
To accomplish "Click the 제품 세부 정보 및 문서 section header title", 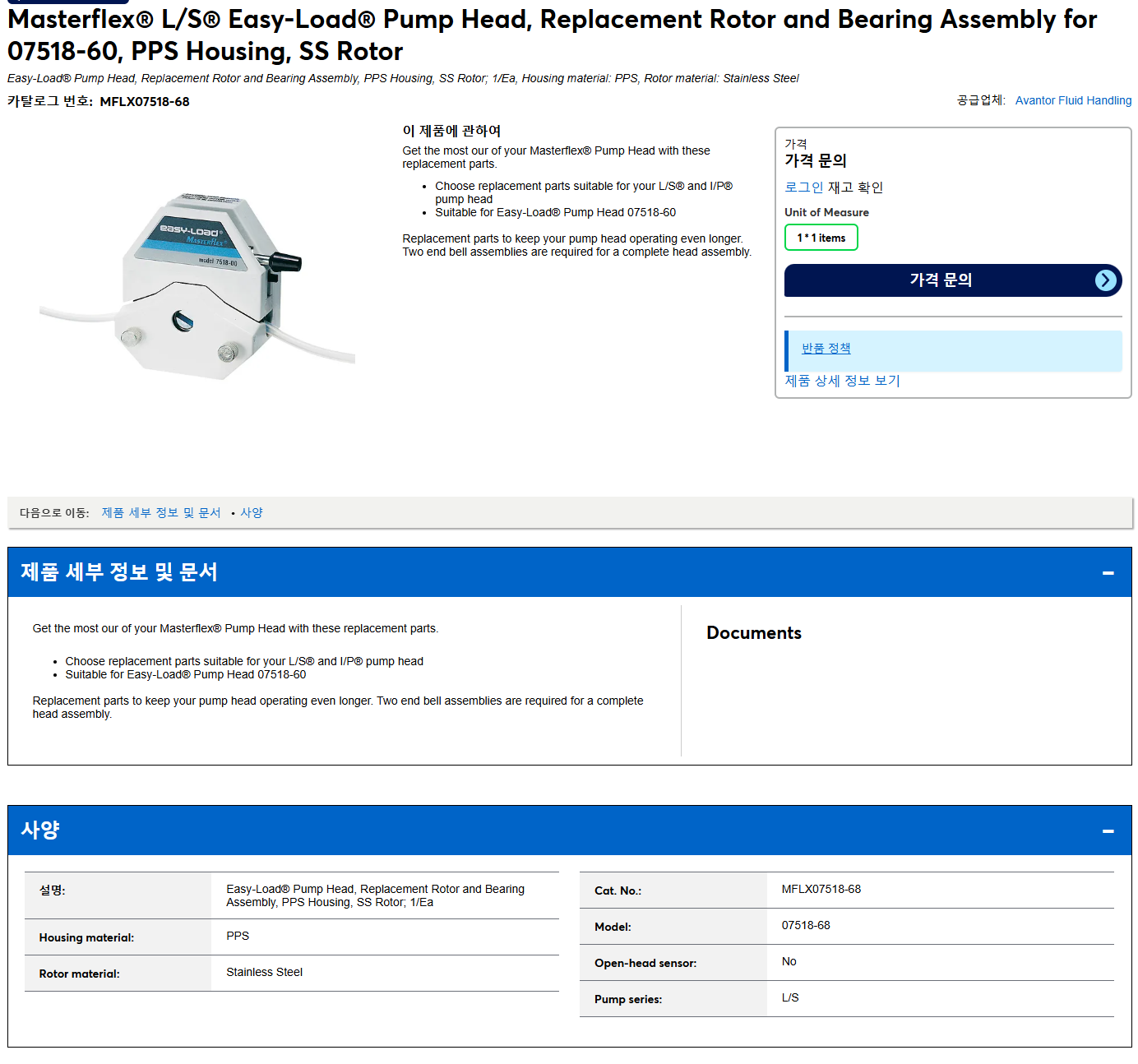I will pos(119,572).
